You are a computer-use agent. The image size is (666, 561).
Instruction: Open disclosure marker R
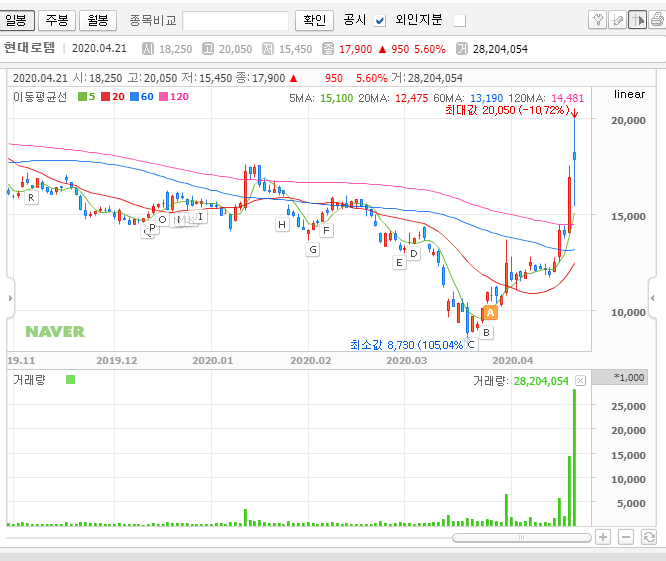(x=31, y=197)
